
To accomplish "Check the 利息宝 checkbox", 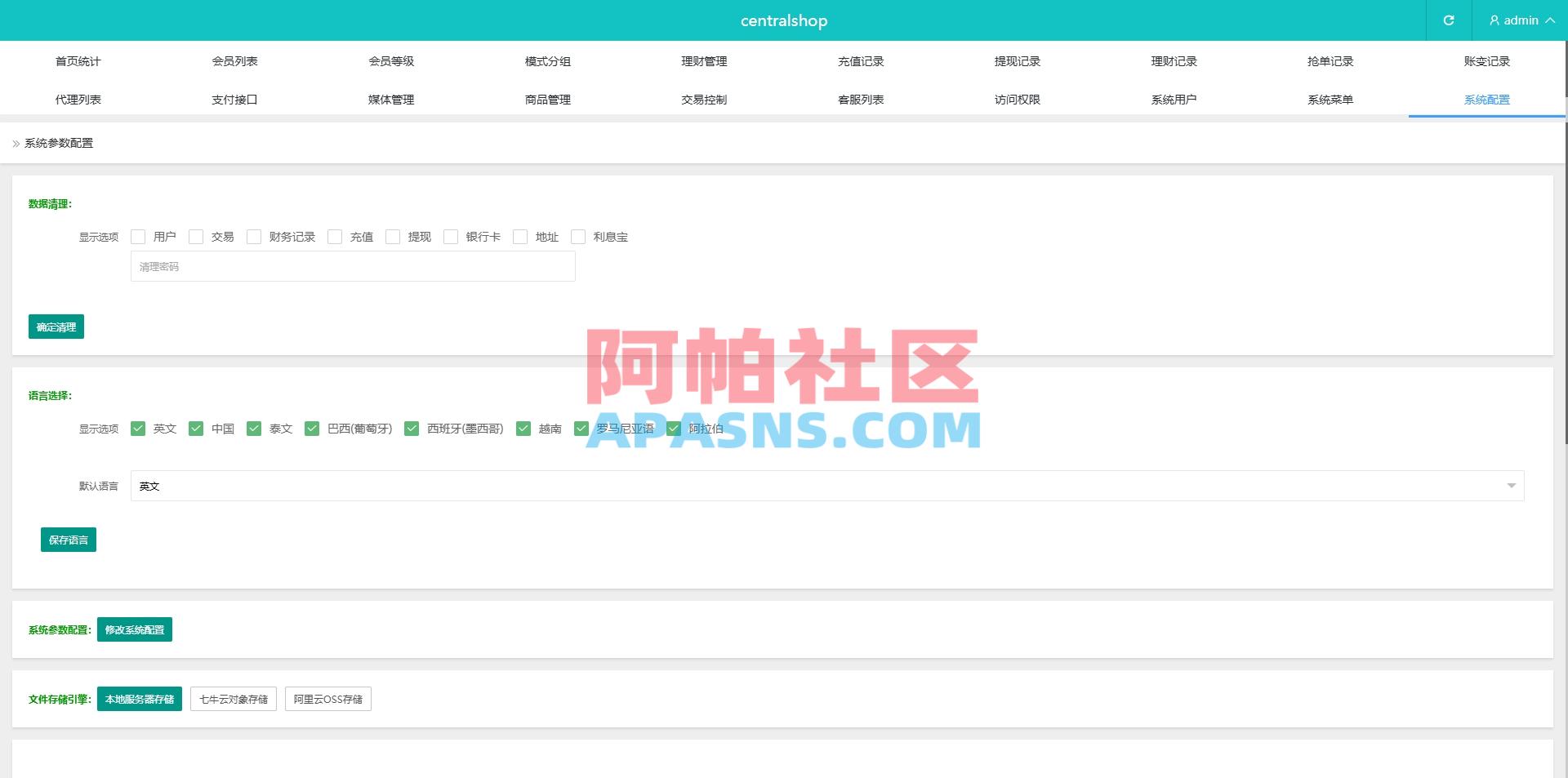I will point(578,237).
